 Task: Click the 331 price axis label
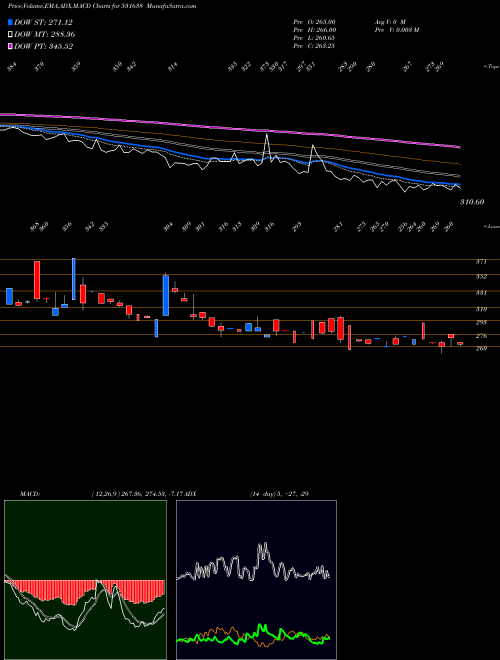(481, 293)
